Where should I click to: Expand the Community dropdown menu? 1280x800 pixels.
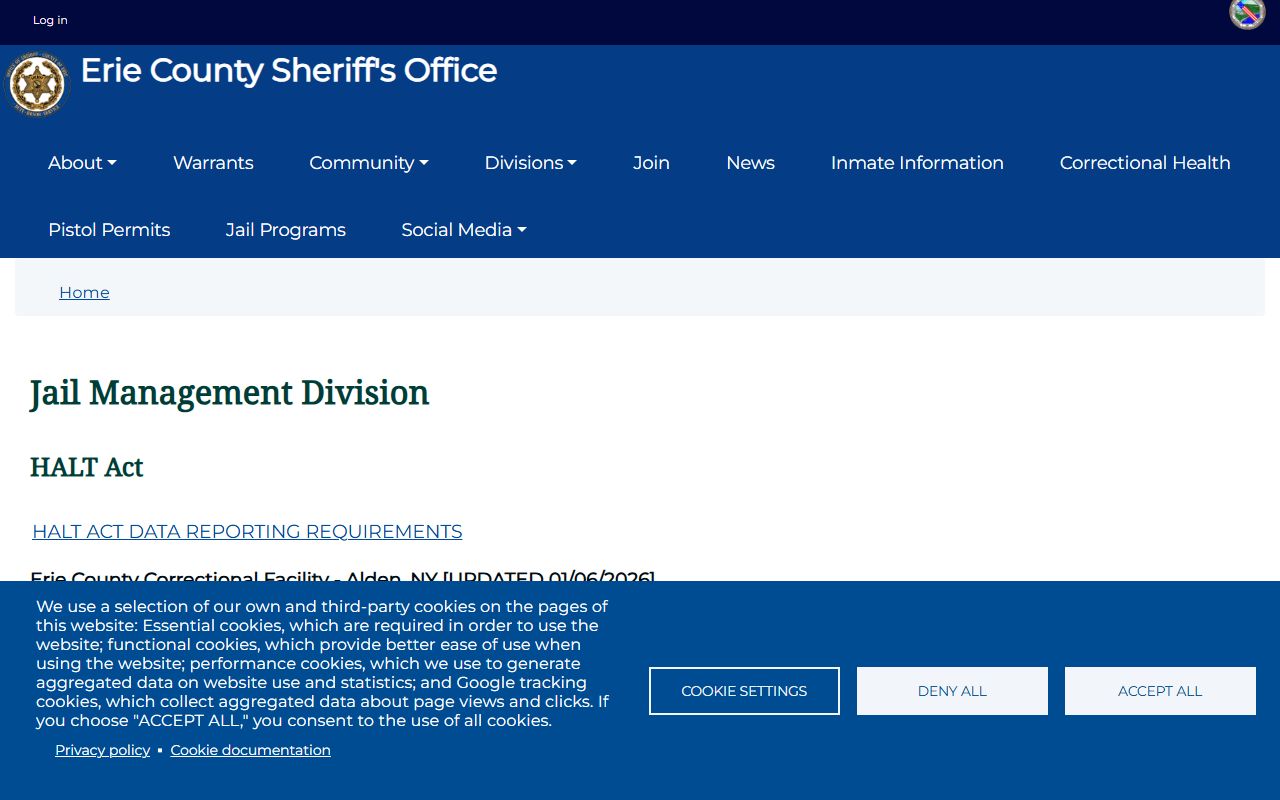368,163
